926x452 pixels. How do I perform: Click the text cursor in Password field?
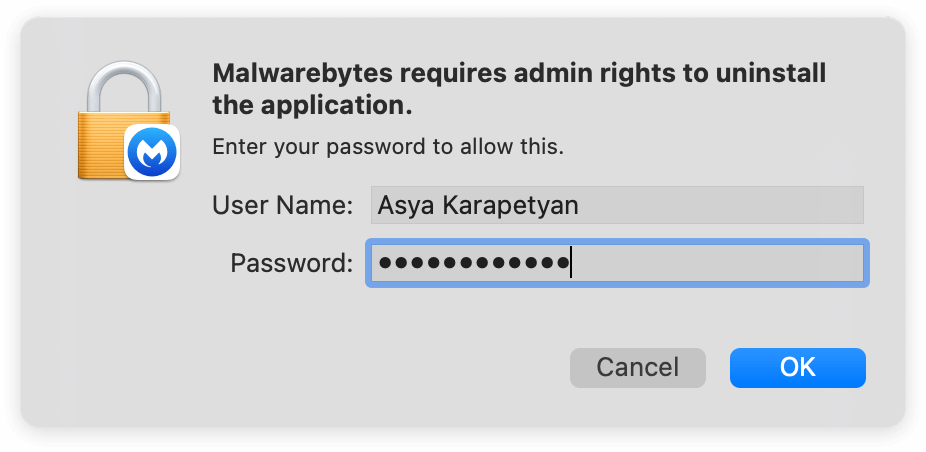[x=571, y=264]
